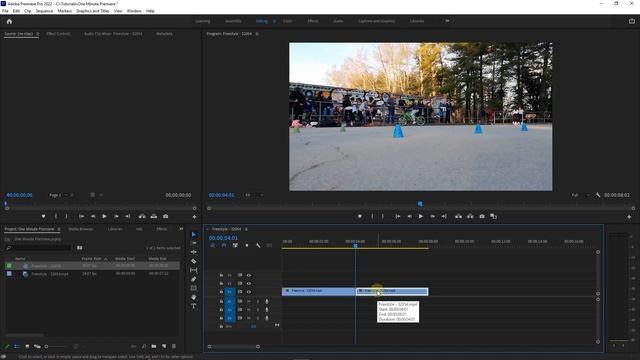Step forward one frame in the Program monitor
Screen dimensions: 640x360
[x=432, y=216]
